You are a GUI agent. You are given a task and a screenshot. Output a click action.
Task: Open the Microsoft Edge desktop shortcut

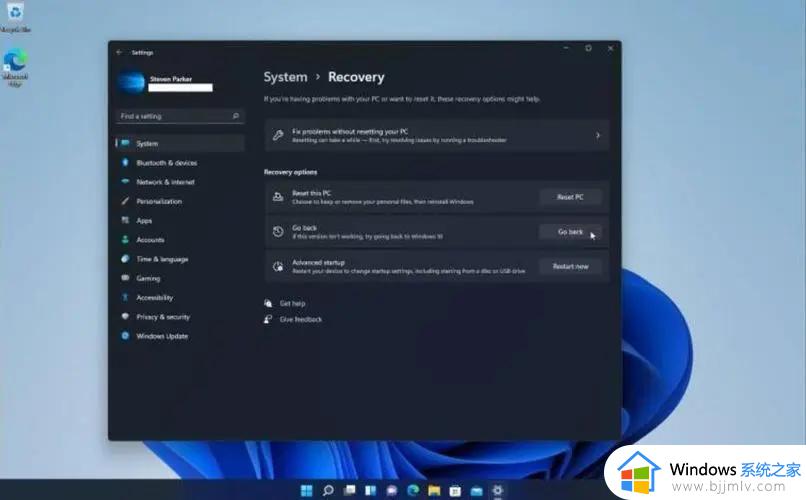coord(15,67)
